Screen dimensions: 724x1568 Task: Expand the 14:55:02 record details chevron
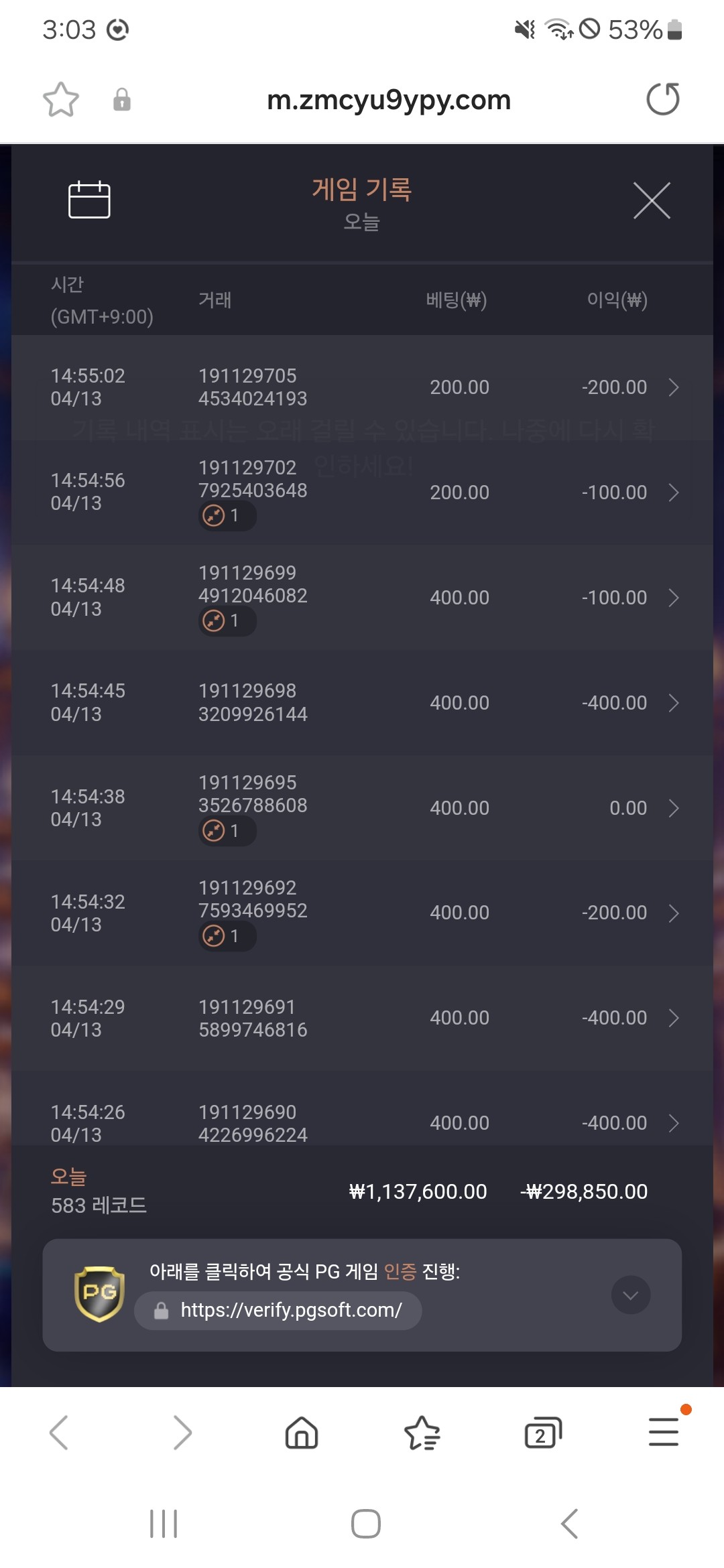click(x=674, y=387)
